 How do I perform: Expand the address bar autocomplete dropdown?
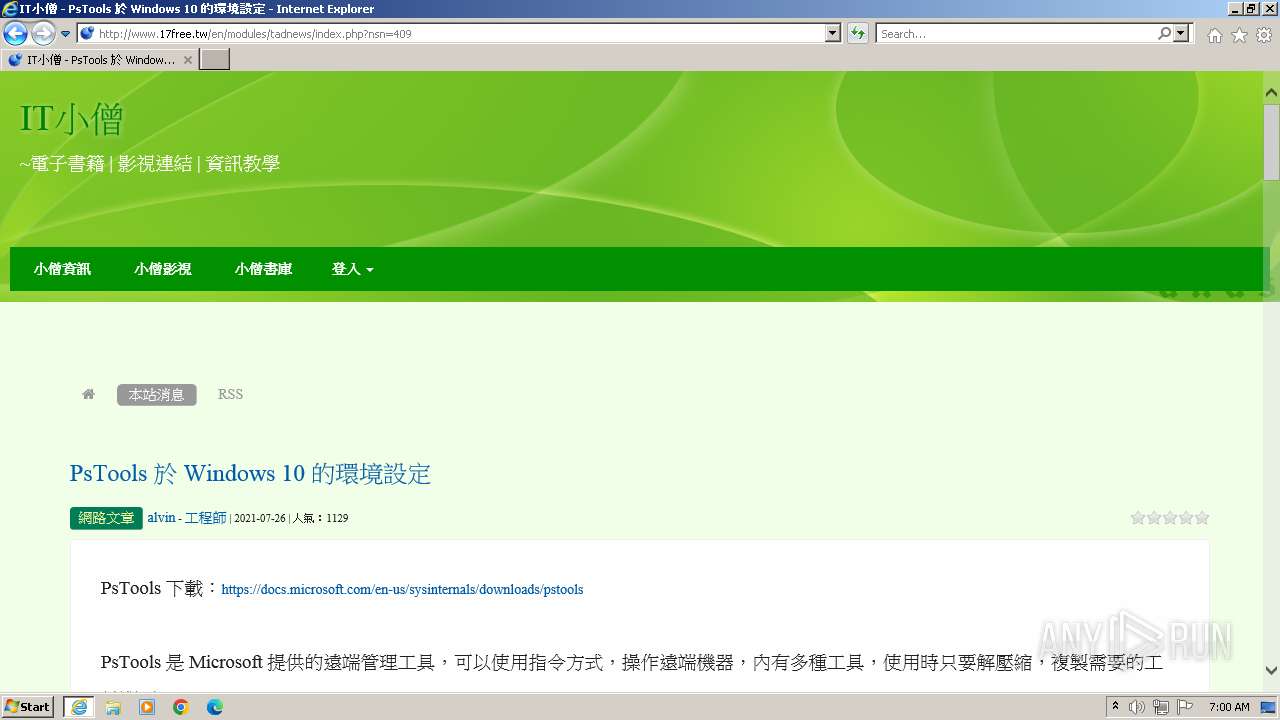tap(833, 34)
